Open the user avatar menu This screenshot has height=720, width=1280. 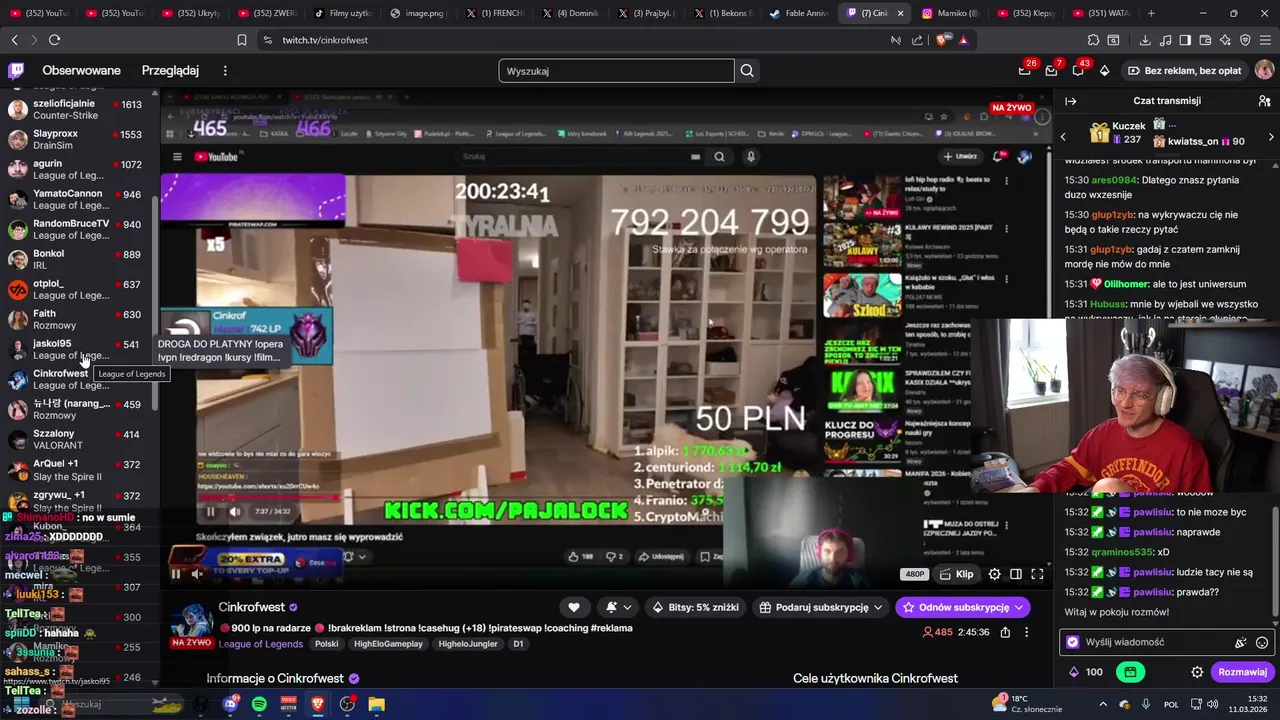[1264, 70]
